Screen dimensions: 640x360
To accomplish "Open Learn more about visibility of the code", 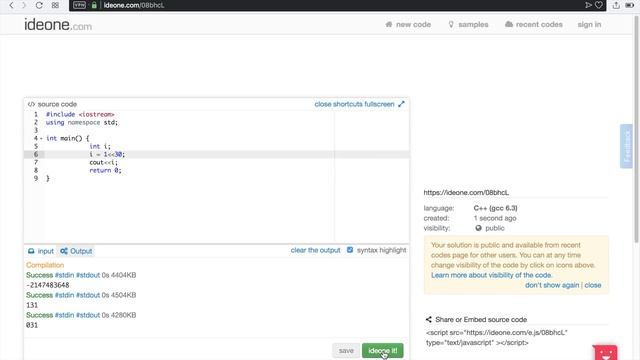I will [491, 275].
